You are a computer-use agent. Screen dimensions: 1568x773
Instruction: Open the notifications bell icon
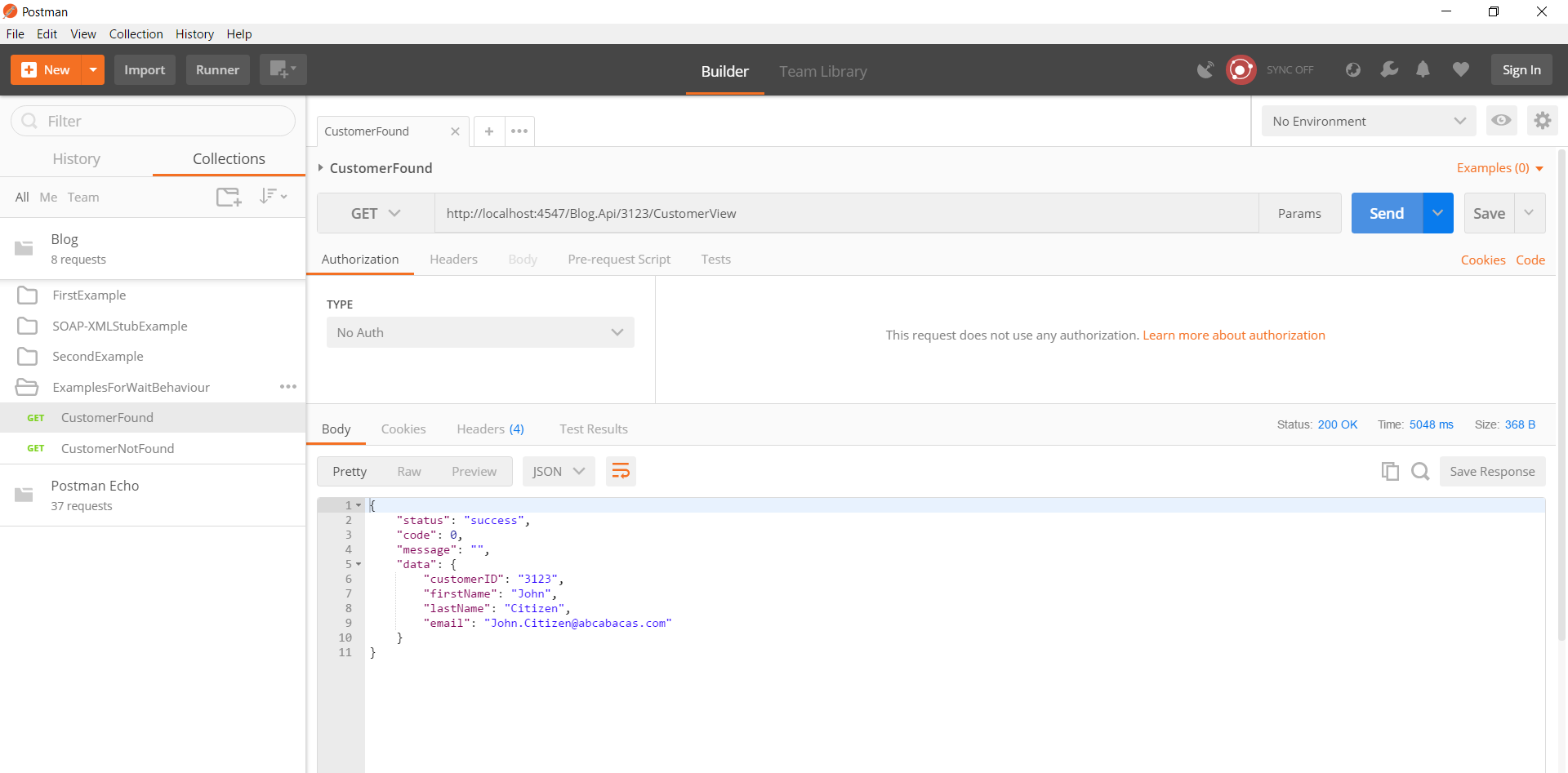click(1423, 69)
